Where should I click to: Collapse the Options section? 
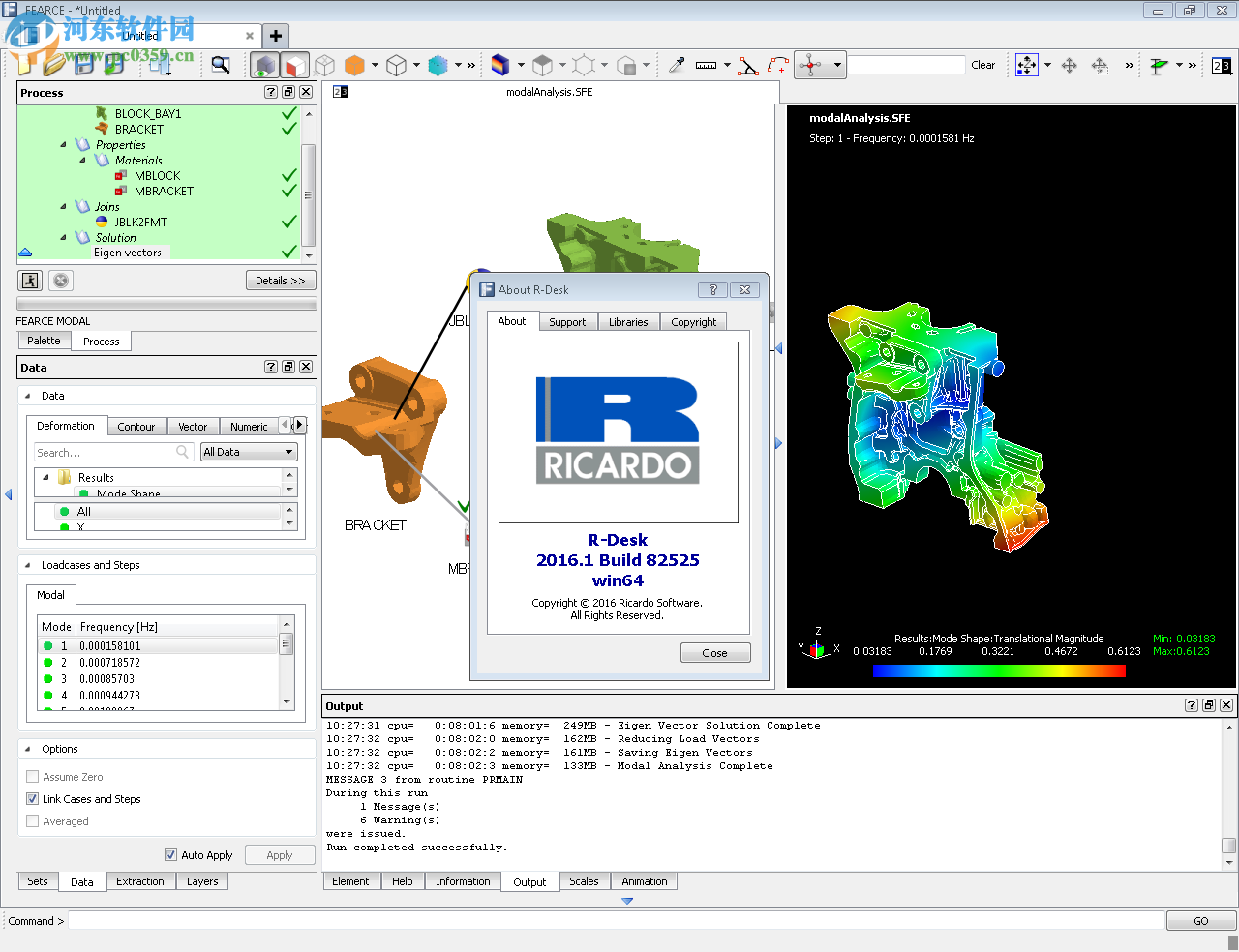click(x=26, y=749)
